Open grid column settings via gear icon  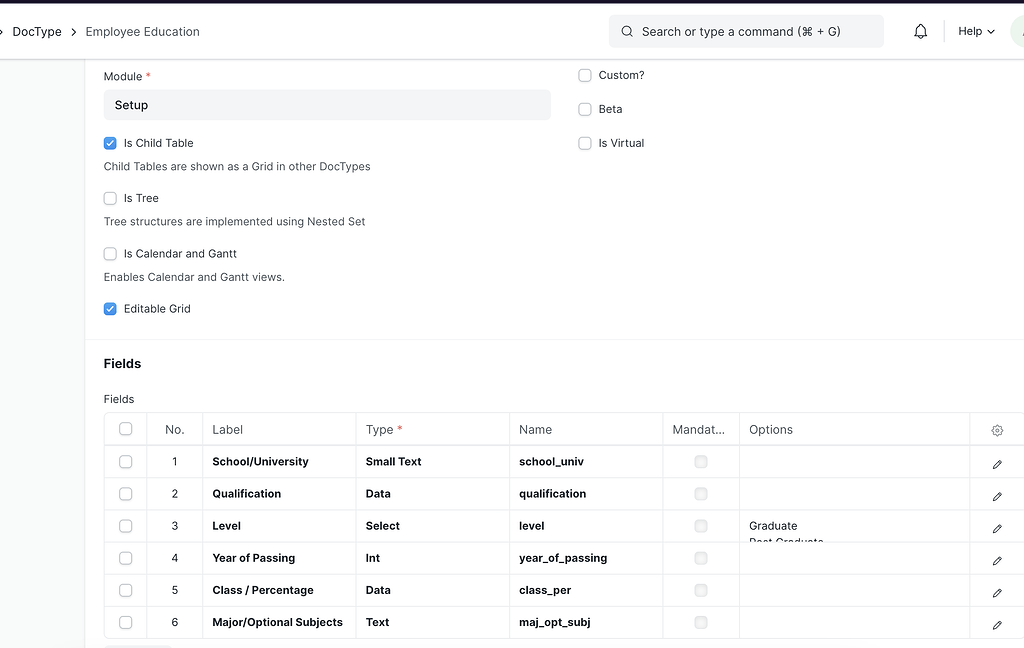(x=996, y=429)
